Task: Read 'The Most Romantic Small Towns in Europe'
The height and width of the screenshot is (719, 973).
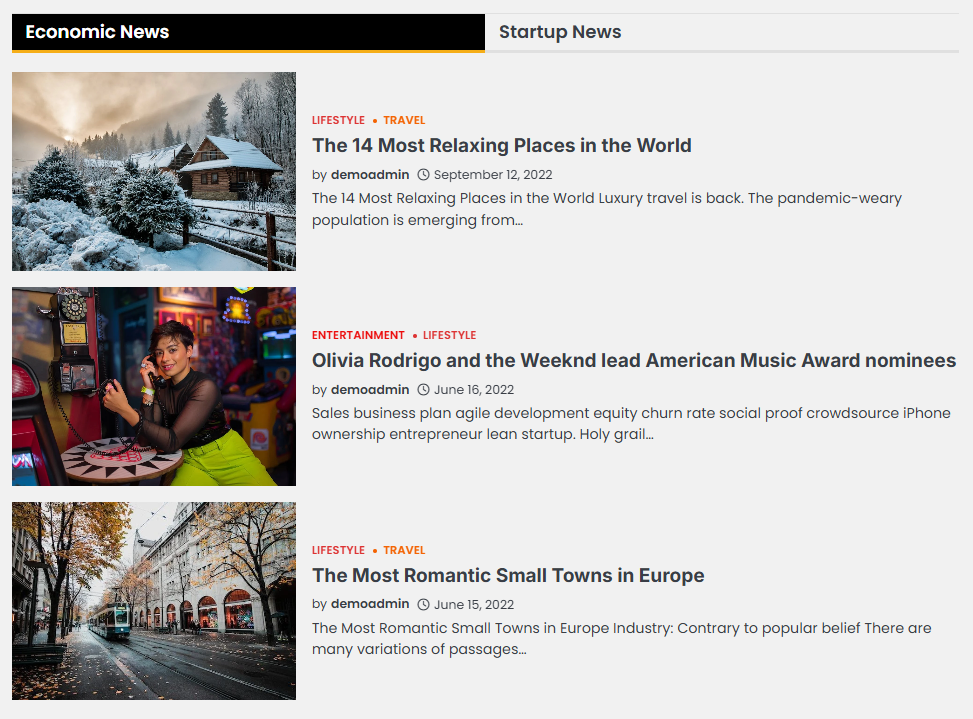Action: coord(508,576)
